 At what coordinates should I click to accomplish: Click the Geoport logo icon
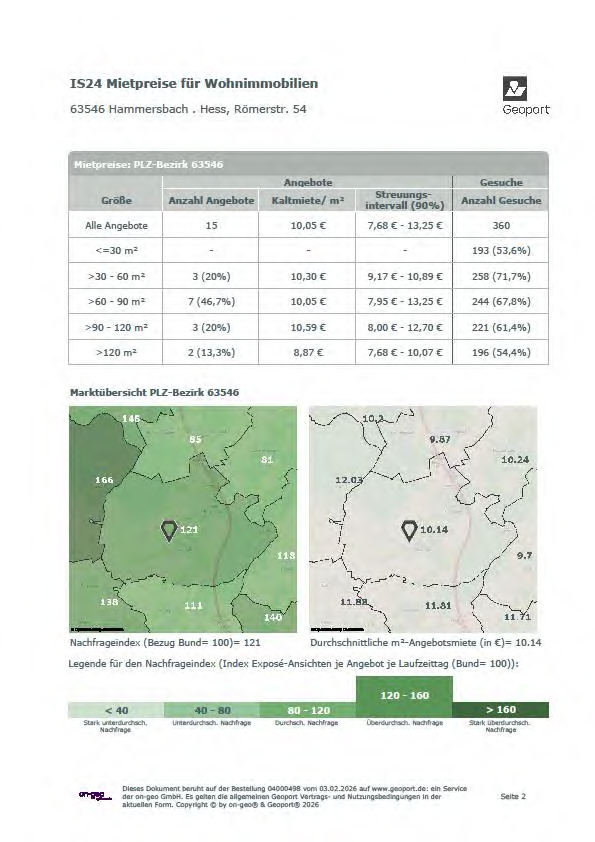point(514,88)
